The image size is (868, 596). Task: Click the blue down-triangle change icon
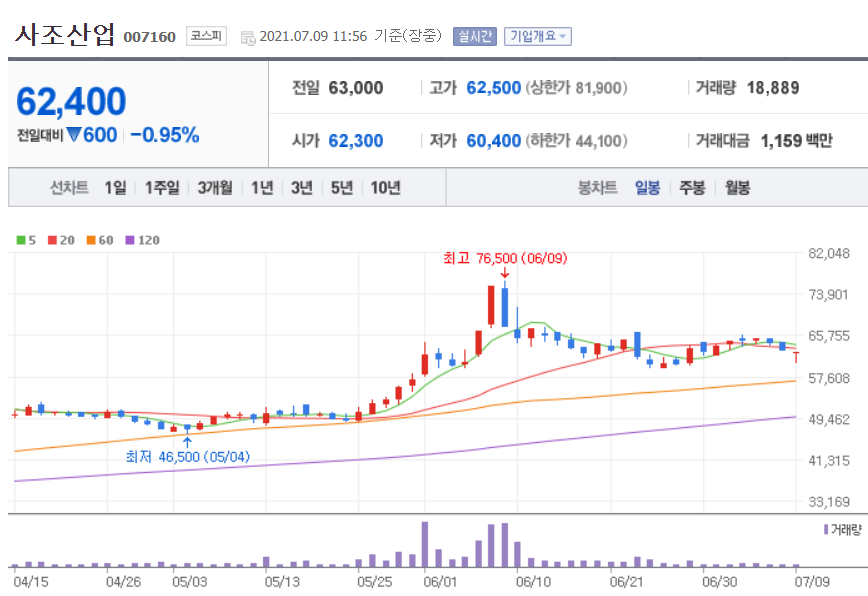pos(74,134)
